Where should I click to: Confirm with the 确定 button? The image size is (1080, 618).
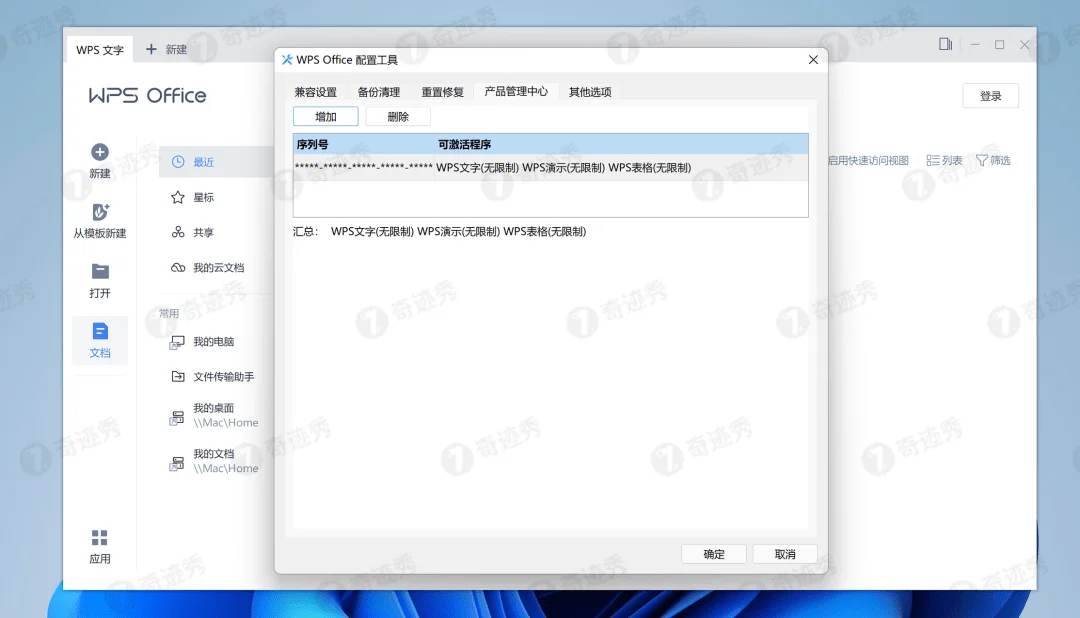click(713, 553)
